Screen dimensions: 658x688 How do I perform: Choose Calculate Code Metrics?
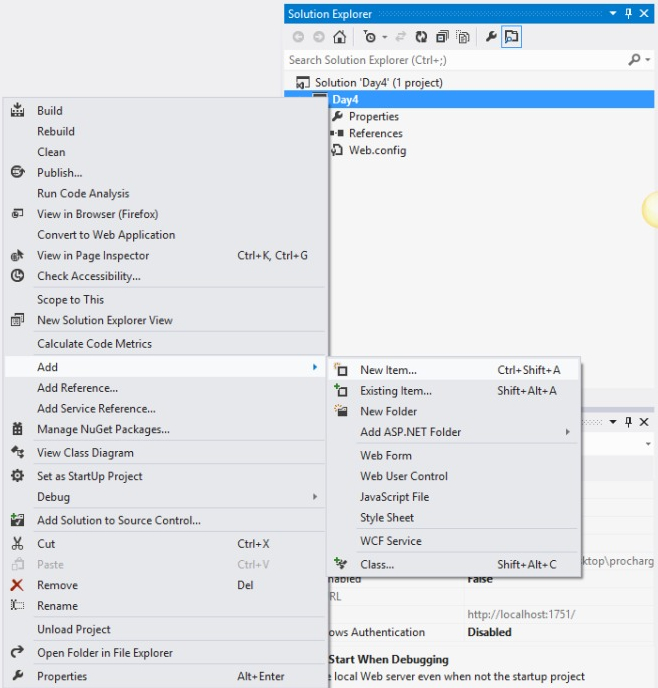coord(94,344)
